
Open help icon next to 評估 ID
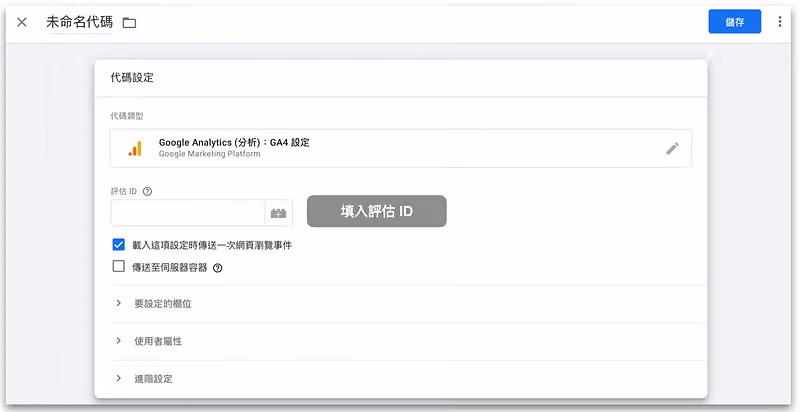[x=147, y=192]
